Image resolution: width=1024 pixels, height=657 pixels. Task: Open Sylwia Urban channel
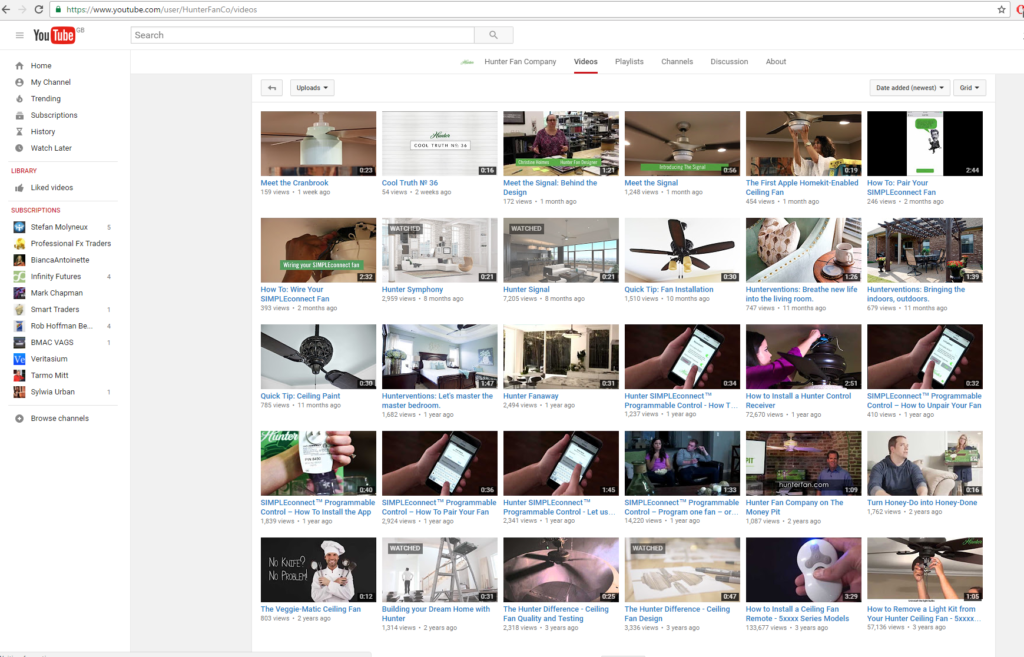coord(52,392)
